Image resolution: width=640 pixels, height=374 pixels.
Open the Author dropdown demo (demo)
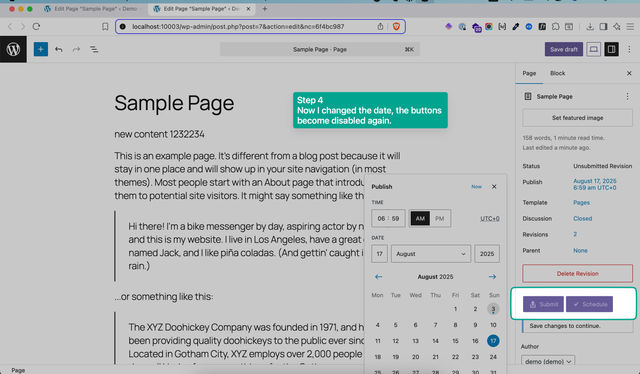click(x=548, y=361)
